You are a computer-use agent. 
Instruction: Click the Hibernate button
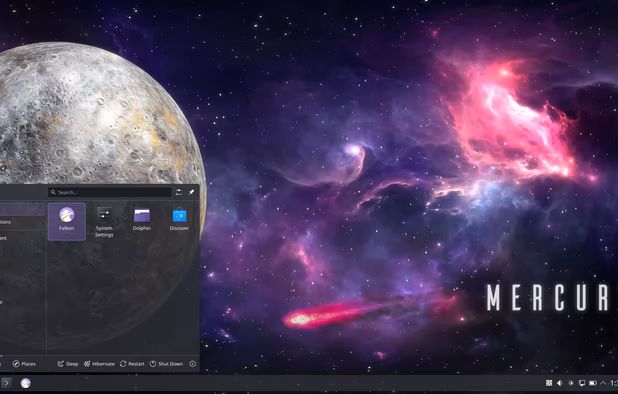point(99,364)
